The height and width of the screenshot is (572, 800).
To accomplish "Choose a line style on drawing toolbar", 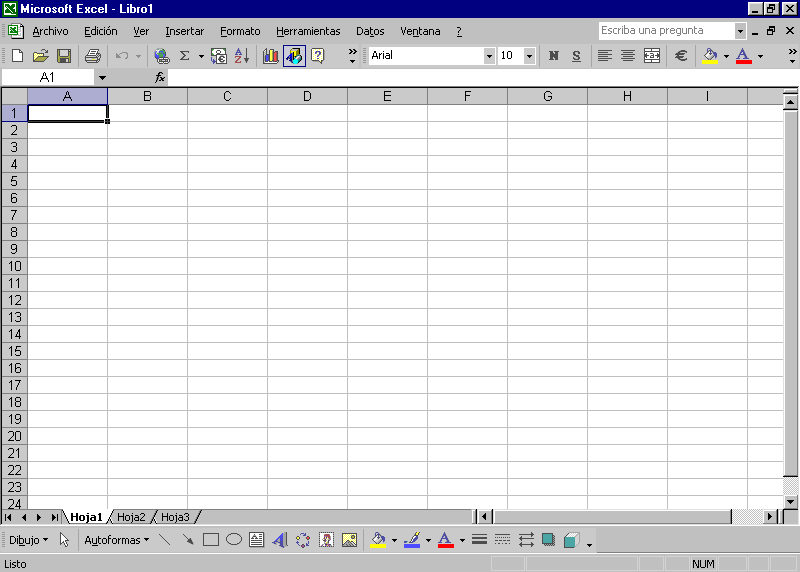I will [480, 540].
